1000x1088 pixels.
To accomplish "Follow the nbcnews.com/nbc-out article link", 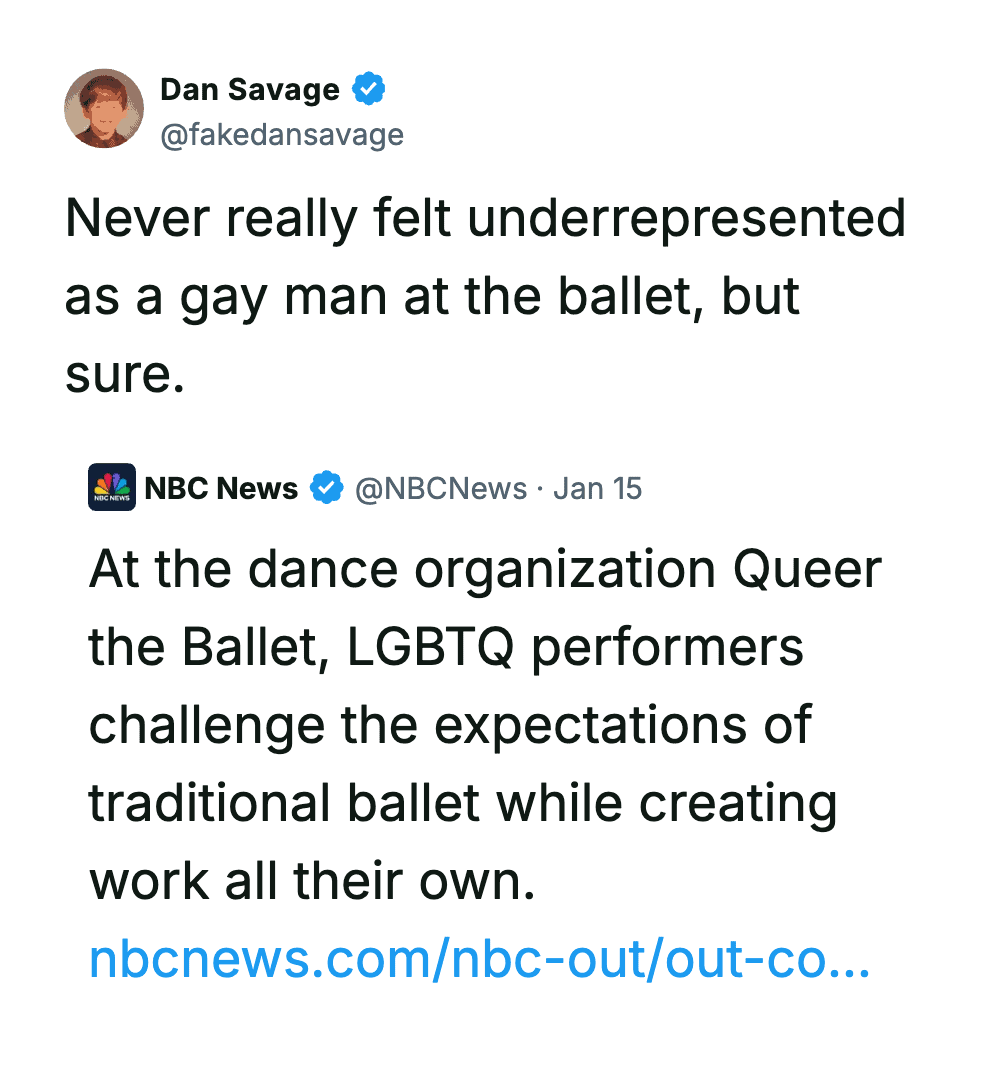I will tap(480, 959).
